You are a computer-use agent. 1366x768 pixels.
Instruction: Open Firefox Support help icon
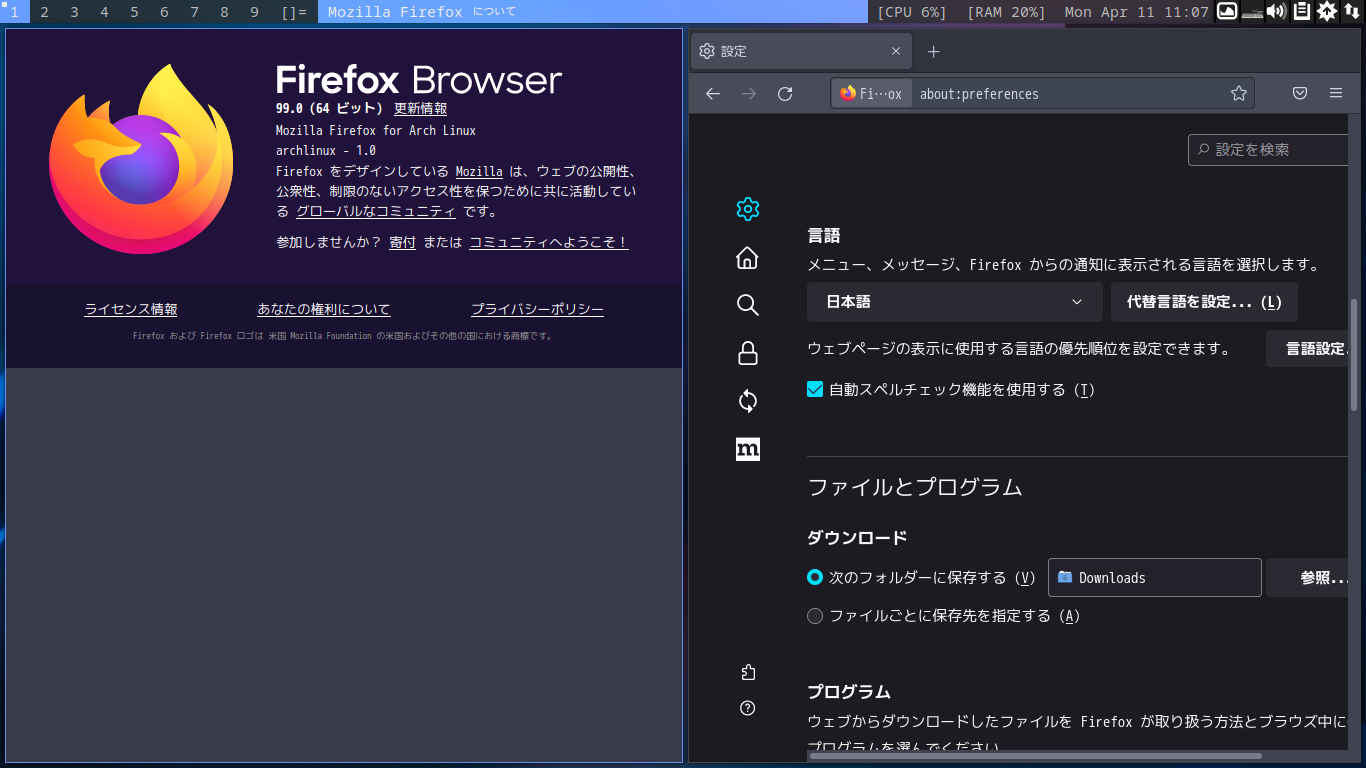747,708
